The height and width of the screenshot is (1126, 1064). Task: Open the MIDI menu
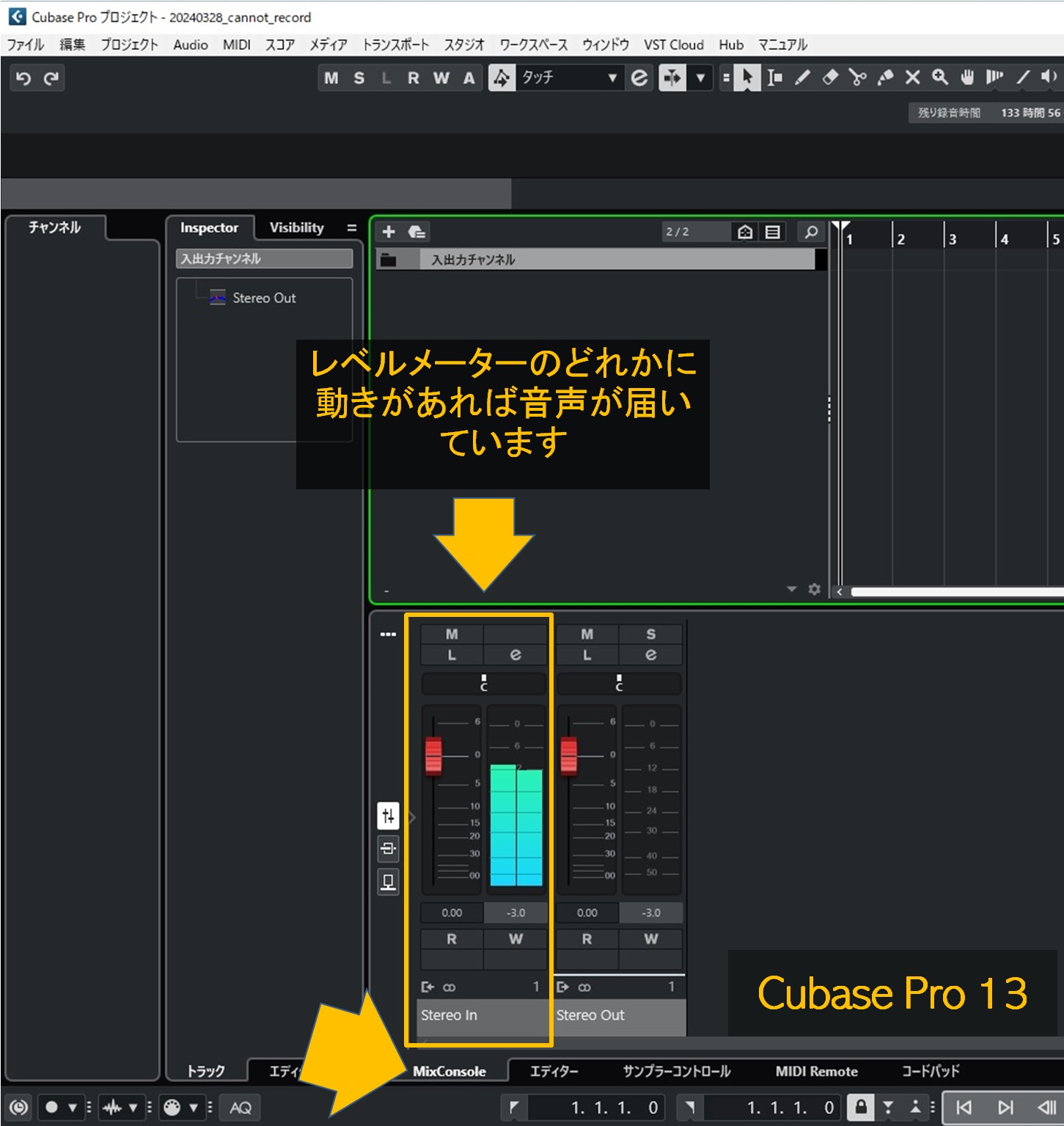tap(237, 45)
